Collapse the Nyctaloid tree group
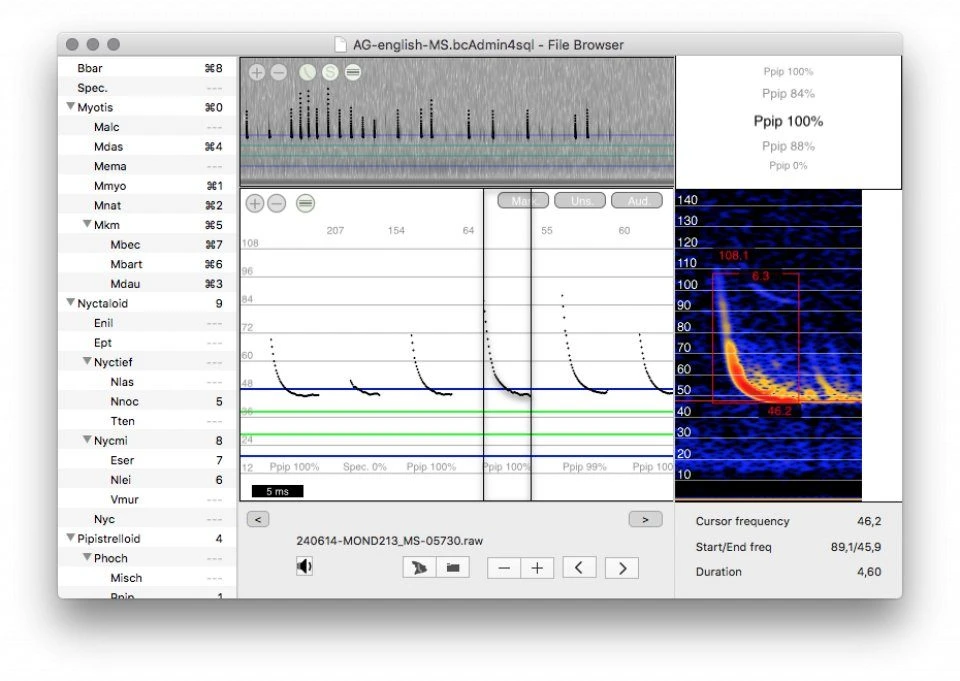This screenshot has height=681, width=960. point(70,303)
